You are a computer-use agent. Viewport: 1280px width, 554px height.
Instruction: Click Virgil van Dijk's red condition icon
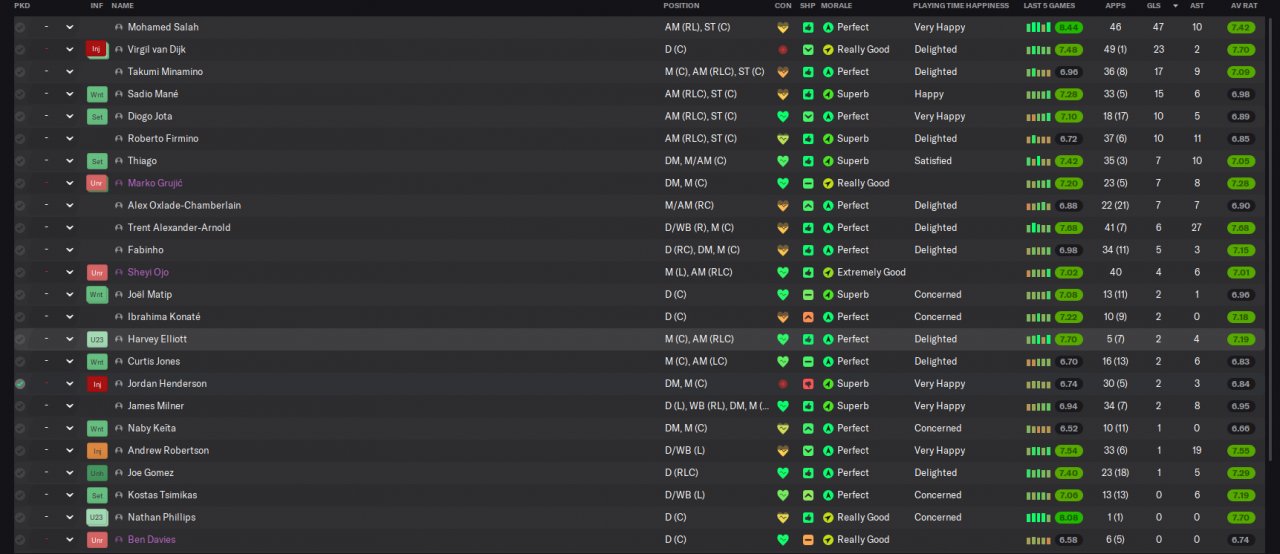[783, 49]
